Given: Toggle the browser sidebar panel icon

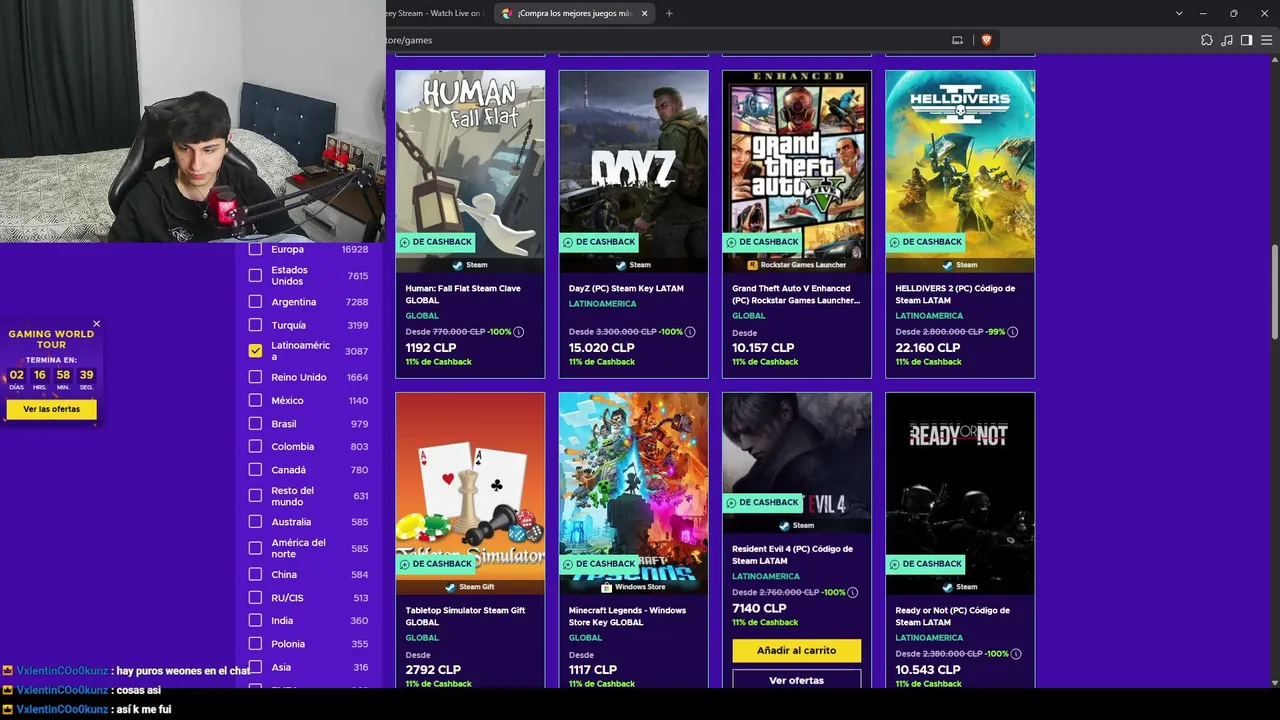Looking at the screenshot, I should [x=1246, y=40].
